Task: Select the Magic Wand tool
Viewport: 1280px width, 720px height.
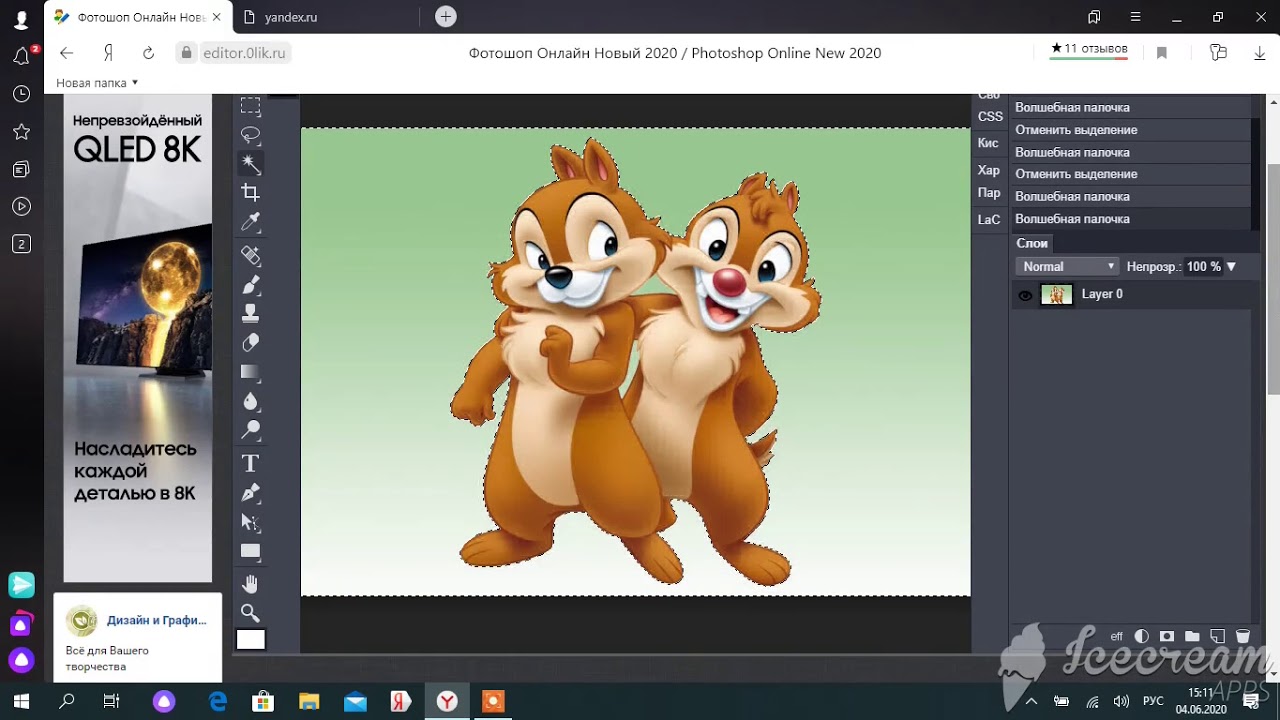Action: click(x=251, y=164)
